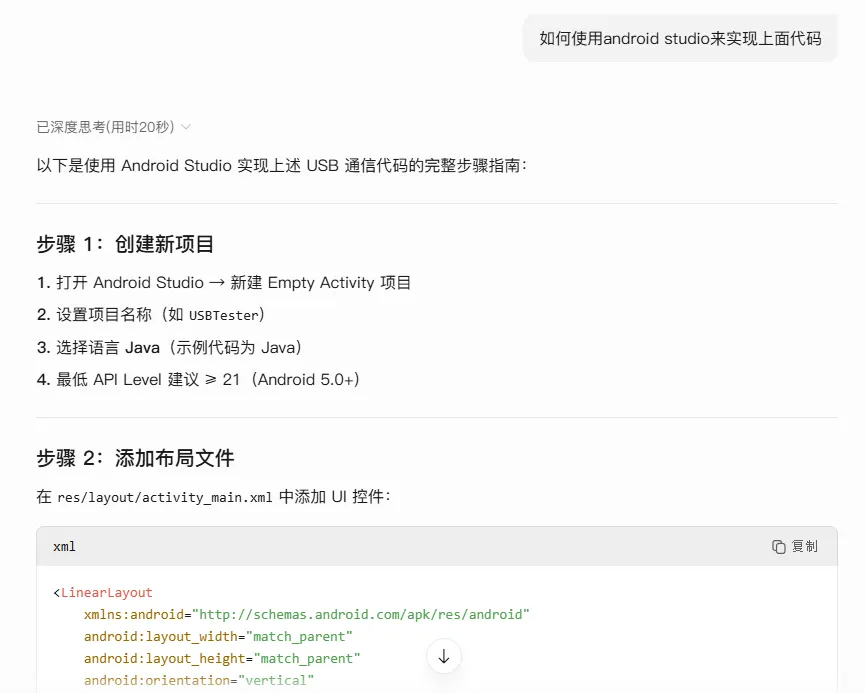The width and height of the screenshot is (865, 693).
Task: Click the intro sentence about USB 通信代码
Action: click(281, 166)
